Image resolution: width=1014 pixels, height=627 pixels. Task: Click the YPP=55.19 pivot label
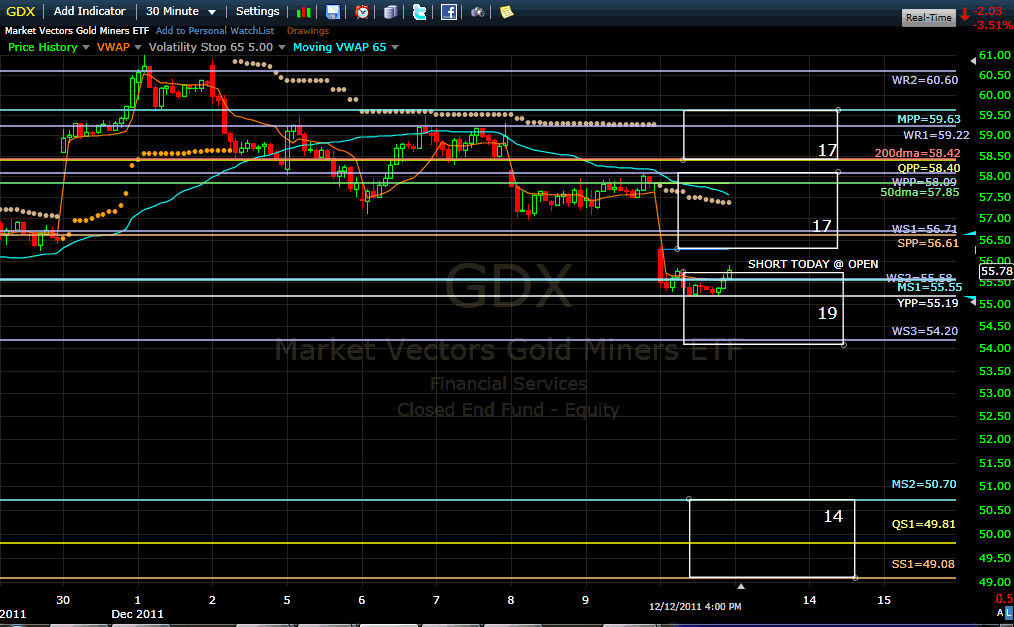tap(927, 303)
